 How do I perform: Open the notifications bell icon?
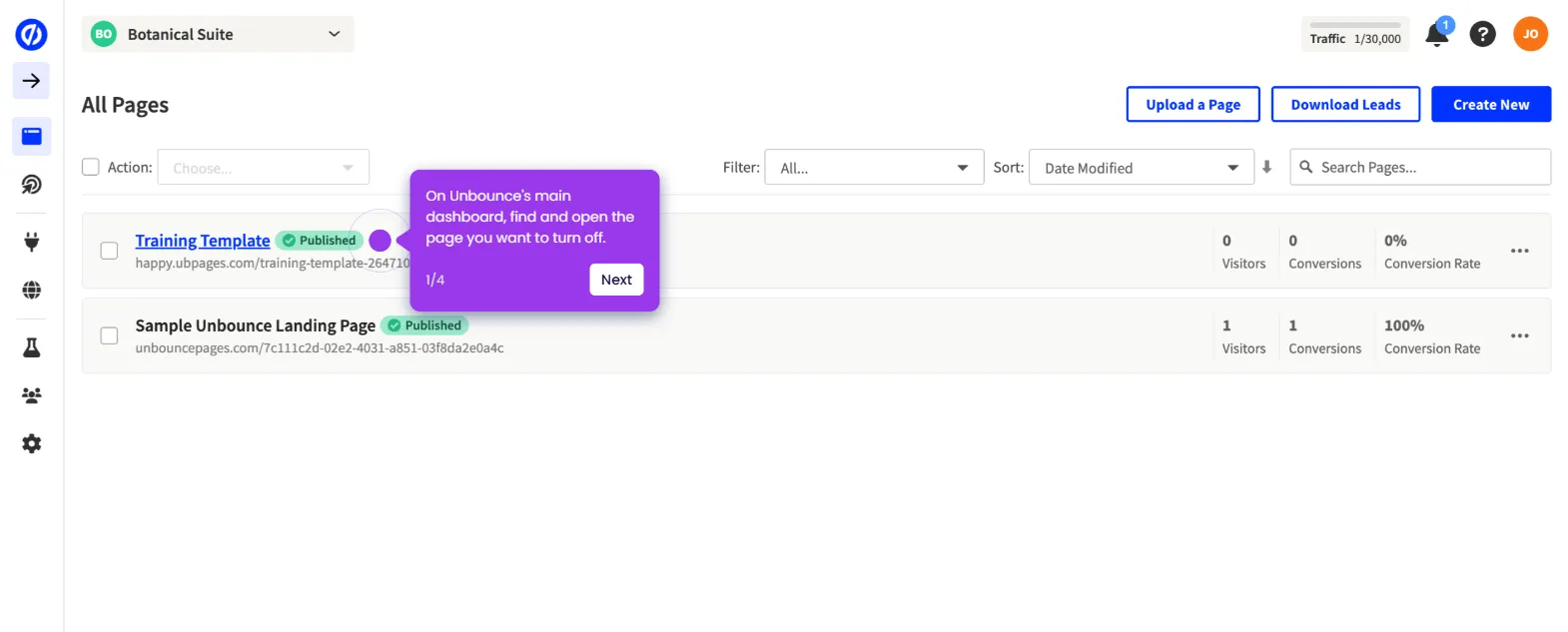[x=1437, y=34]
